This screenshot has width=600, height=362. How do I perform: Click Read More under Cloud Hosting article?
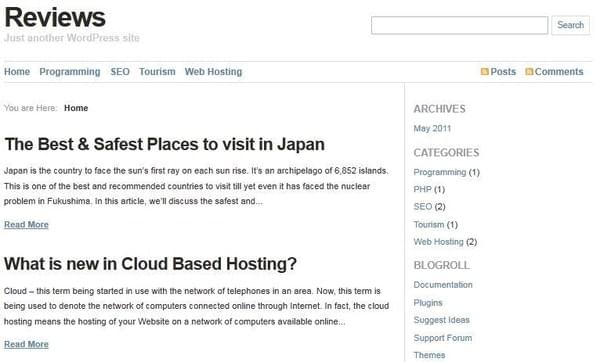pos(26,344)
